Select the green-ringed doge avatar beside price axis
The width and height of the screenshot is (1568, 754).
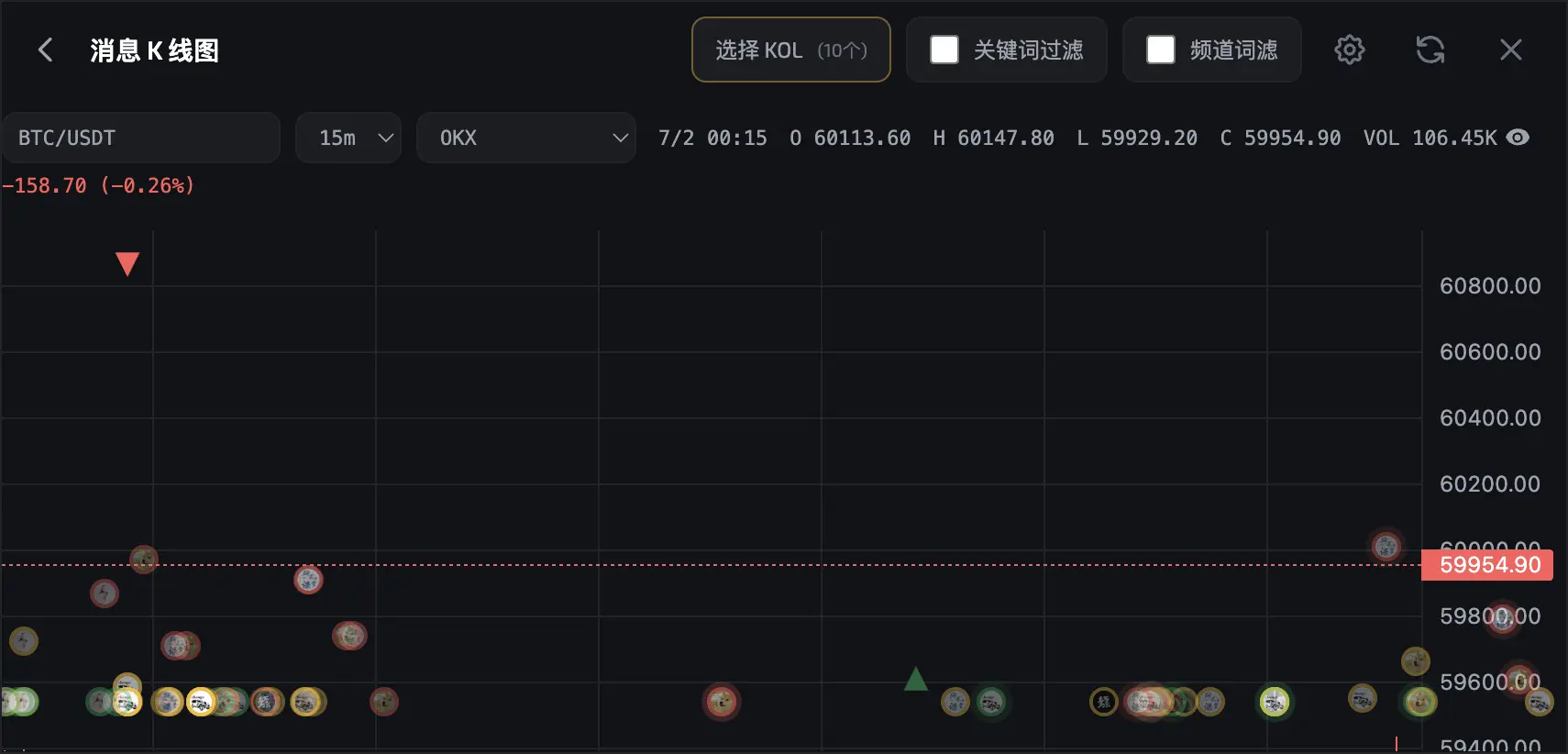coord(1420,702)
